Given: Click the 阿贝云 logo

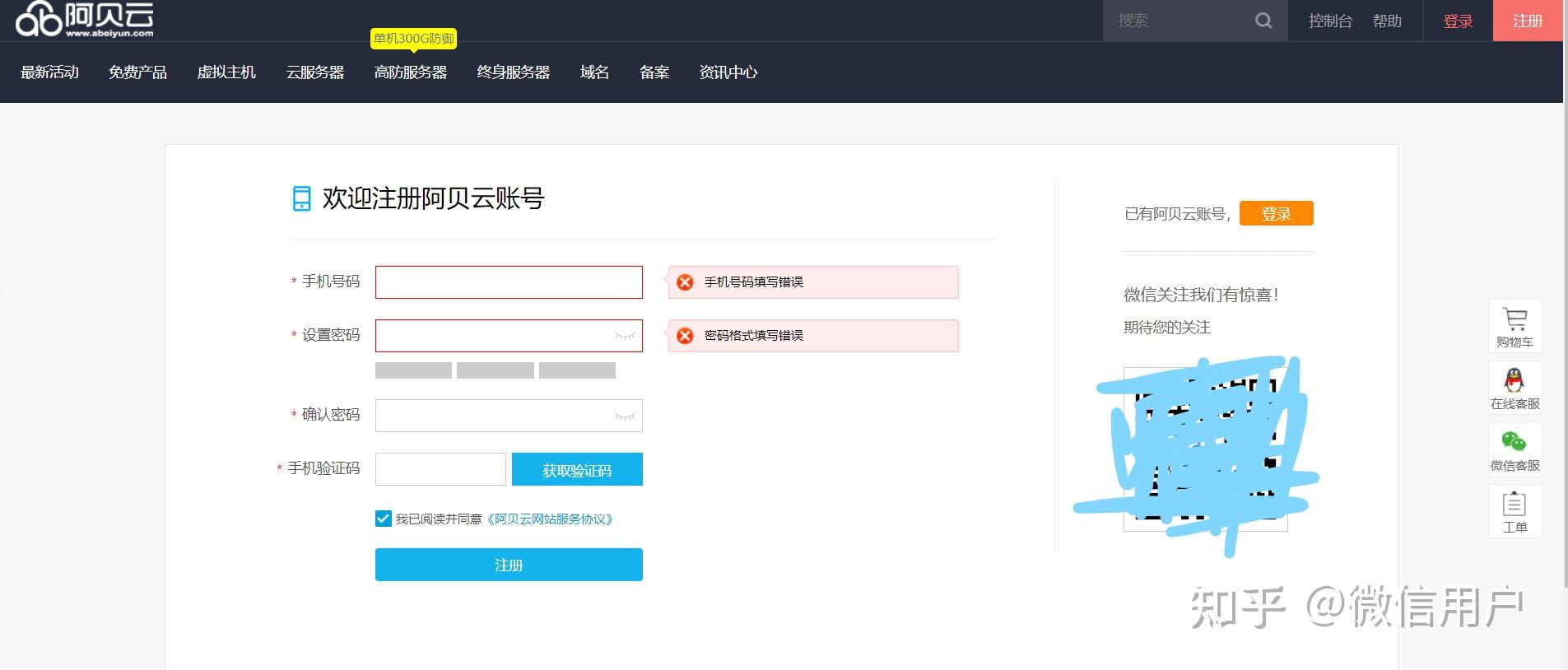Looking at the screenshot, I should [84, 20].
